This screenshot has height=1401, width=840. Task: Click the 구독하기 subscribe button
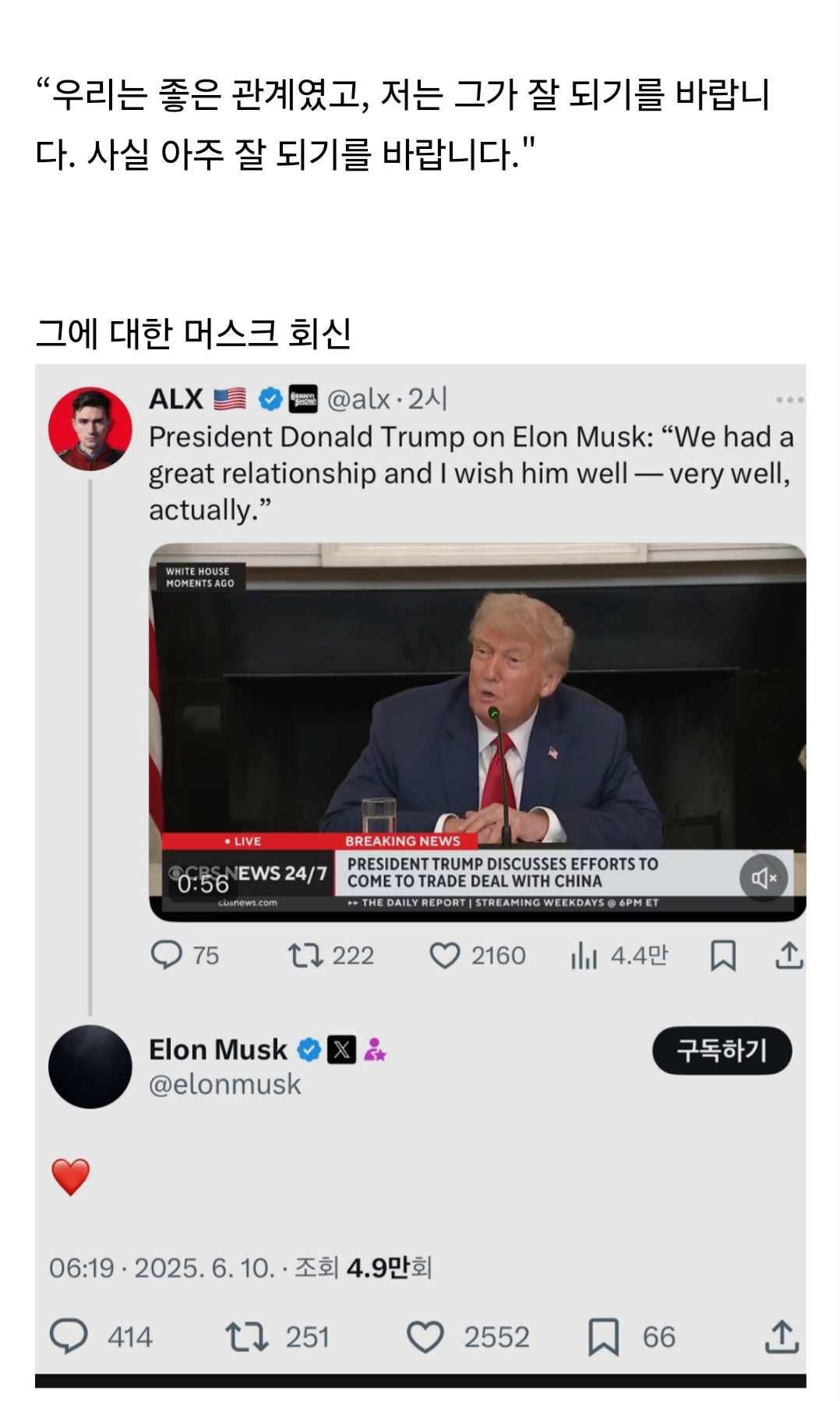click(722, 1050)
